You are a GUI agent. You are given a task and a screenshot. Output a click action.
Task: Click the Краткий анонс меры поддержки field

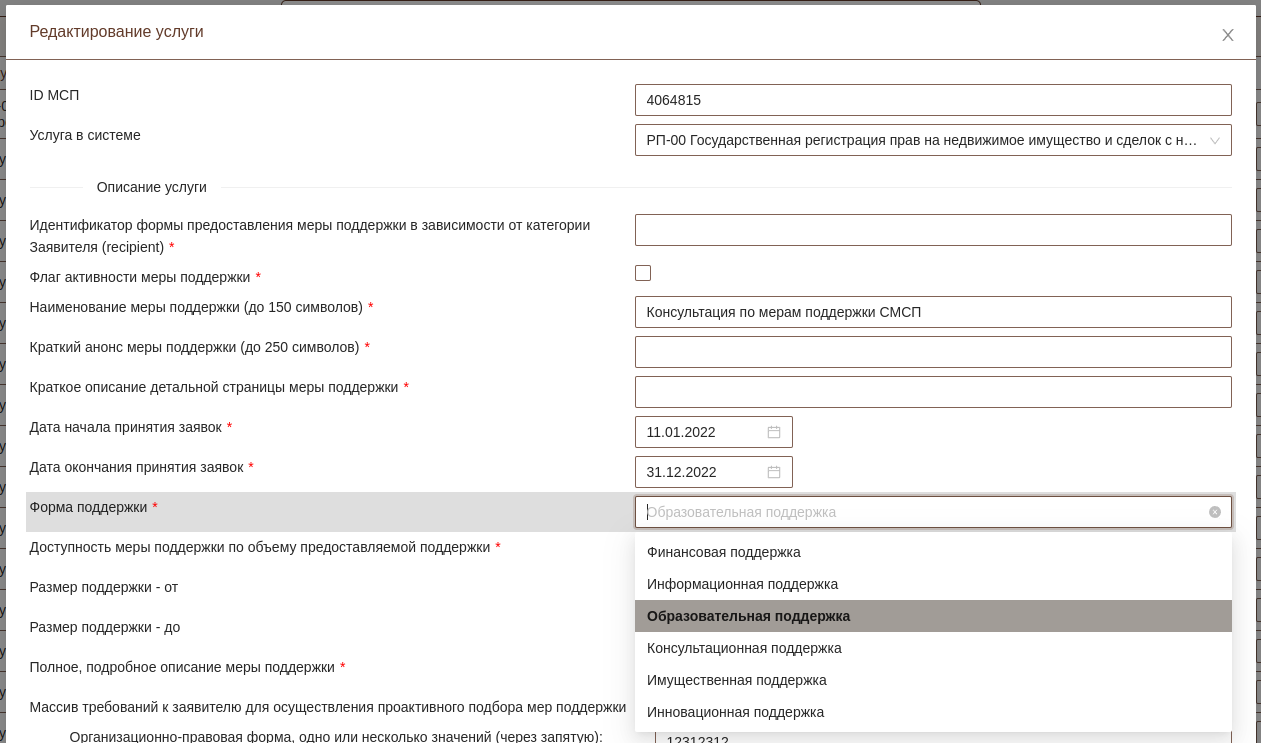click(x=932, y=352)
